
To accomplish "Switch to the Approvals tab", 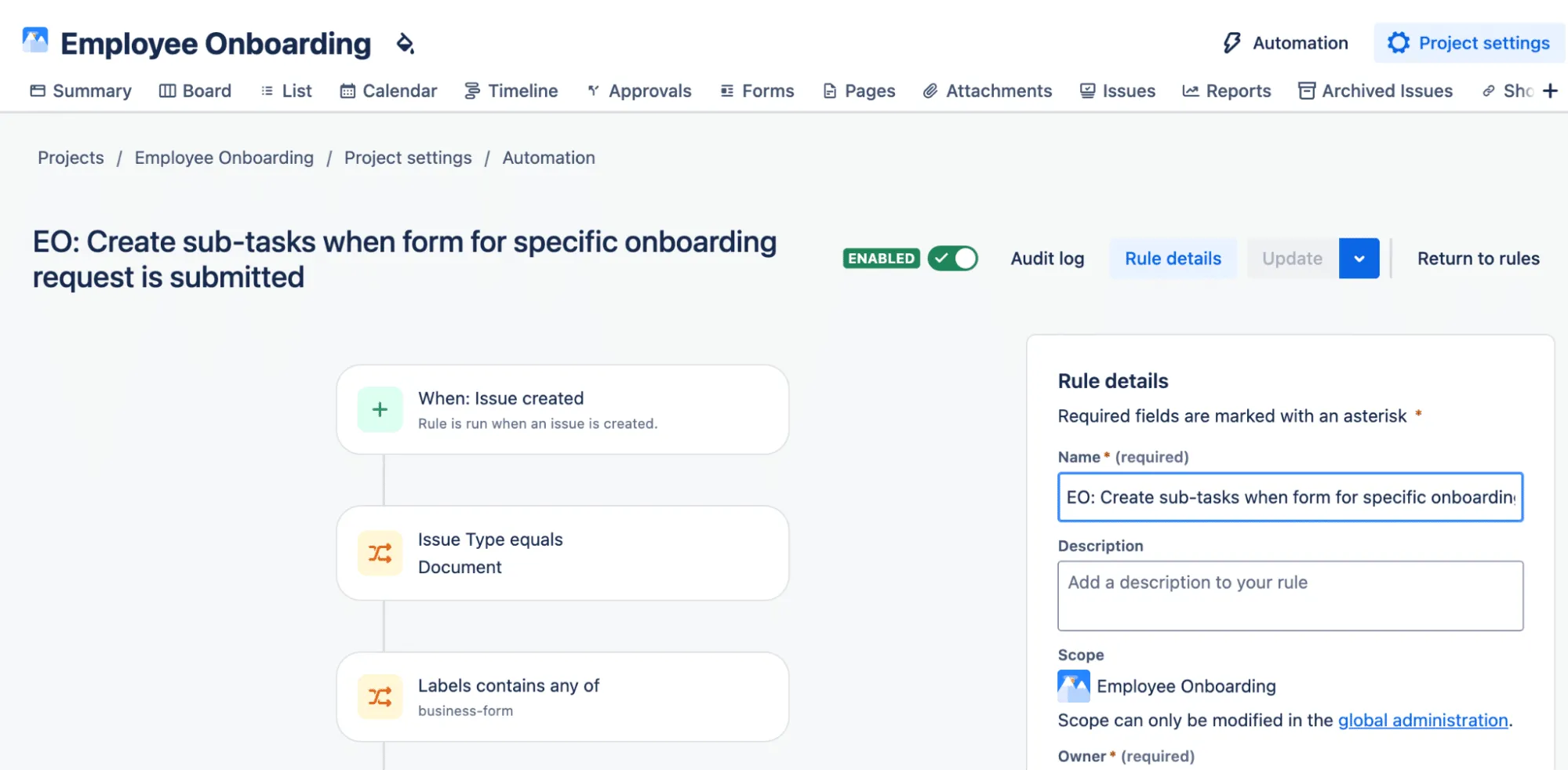I will point(639,91).
